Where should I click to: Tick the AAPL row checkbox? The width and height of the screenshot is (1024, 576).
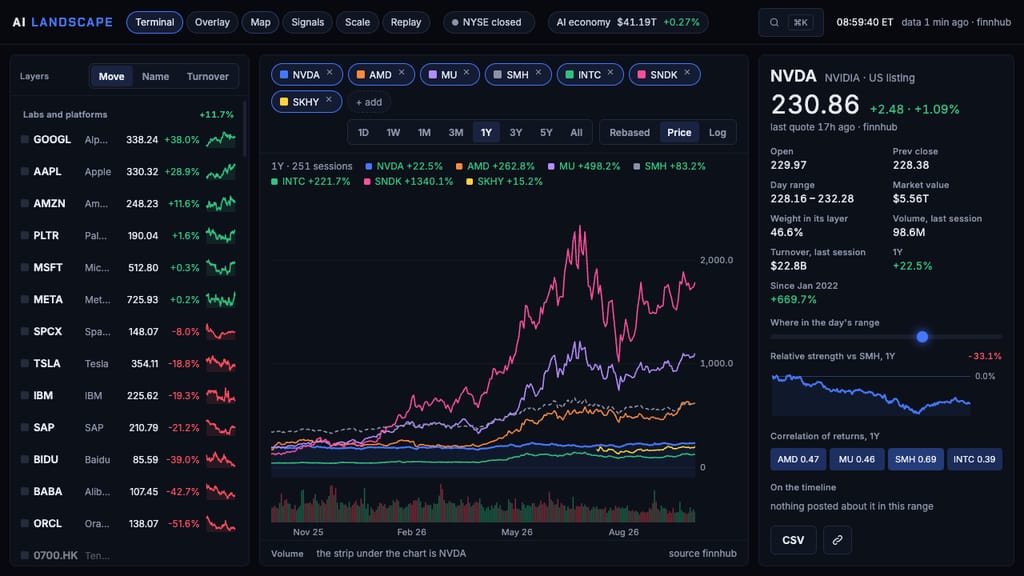pyautogui.click(x=24, y=171)
